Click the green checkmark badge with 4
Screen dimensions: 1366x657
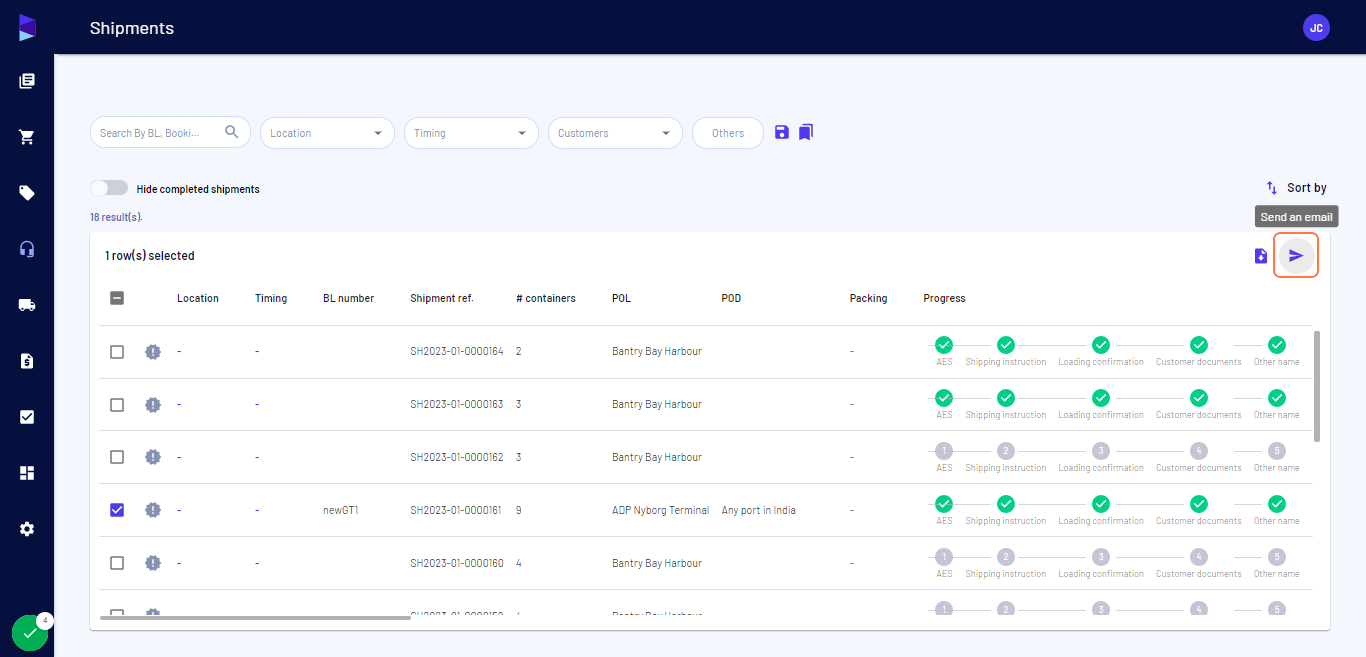point(30,632)
